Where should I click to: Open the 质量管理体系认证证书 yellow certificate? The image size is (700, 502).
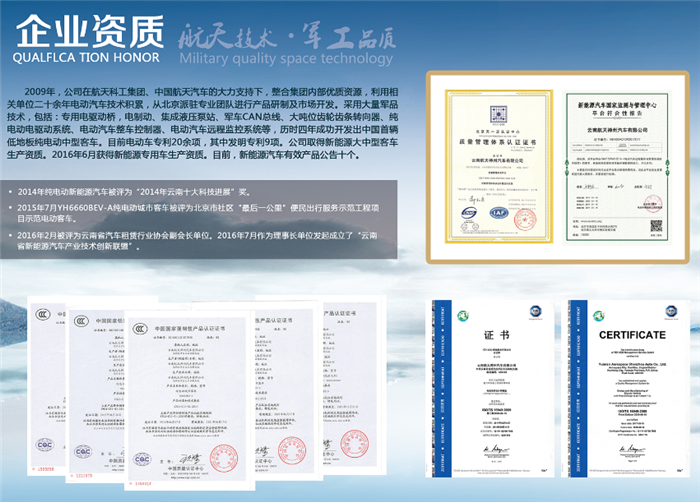point(499,167)
